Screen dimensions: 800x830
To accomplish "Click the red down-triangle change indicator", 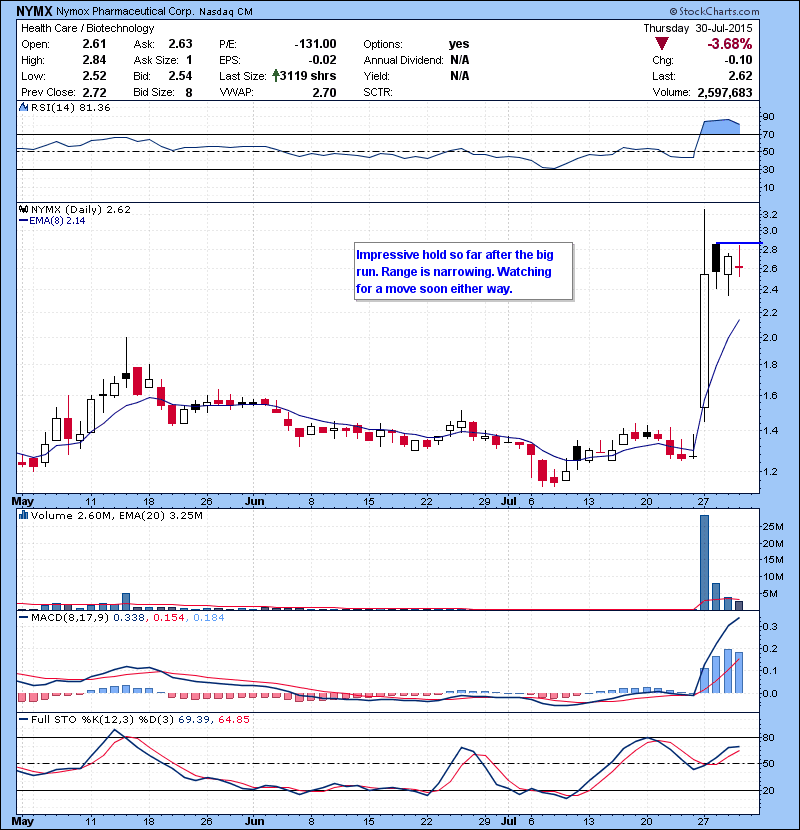I will pos(661,44).
